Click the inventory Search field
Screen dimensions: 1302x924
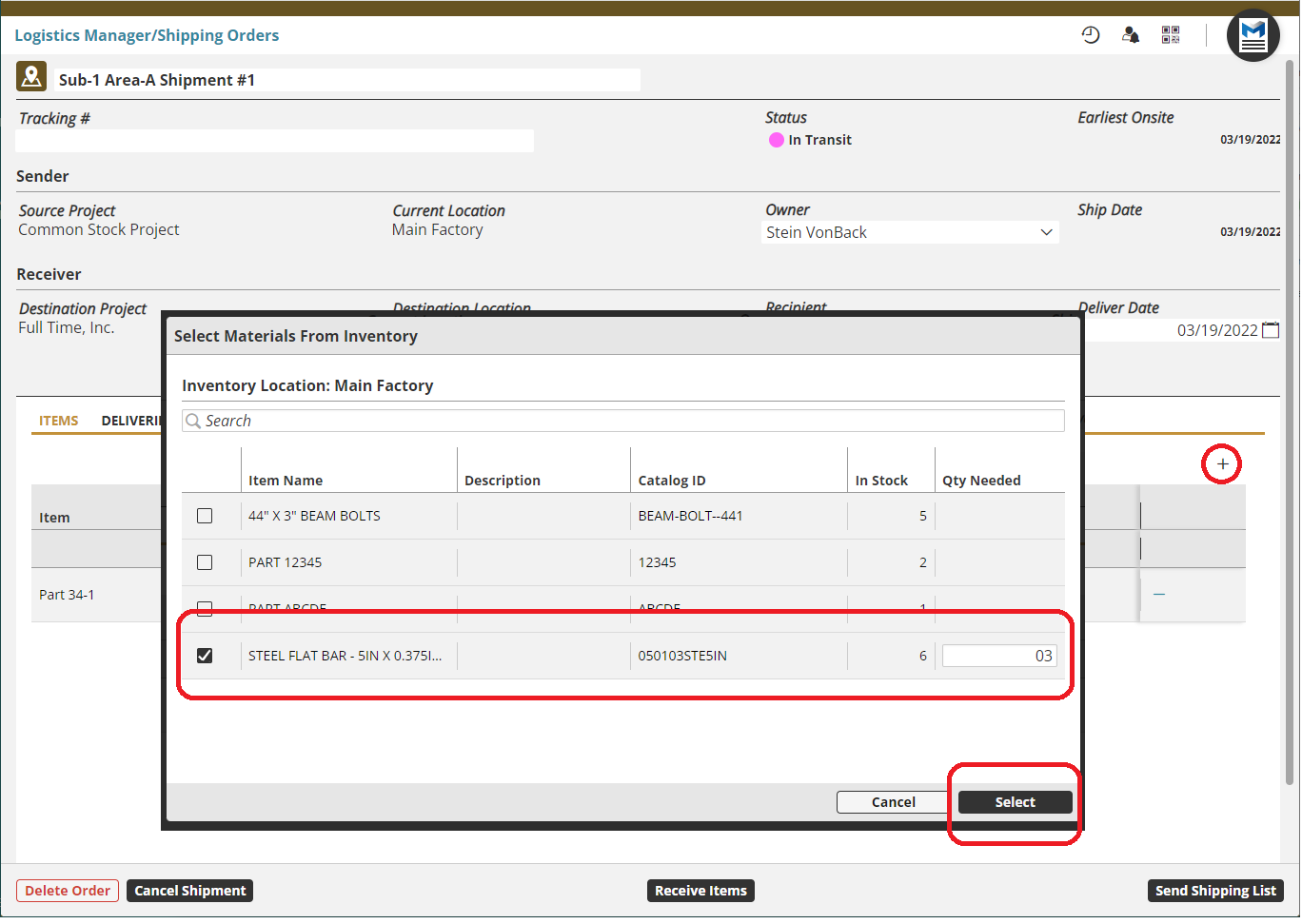[x=623, y=421]
